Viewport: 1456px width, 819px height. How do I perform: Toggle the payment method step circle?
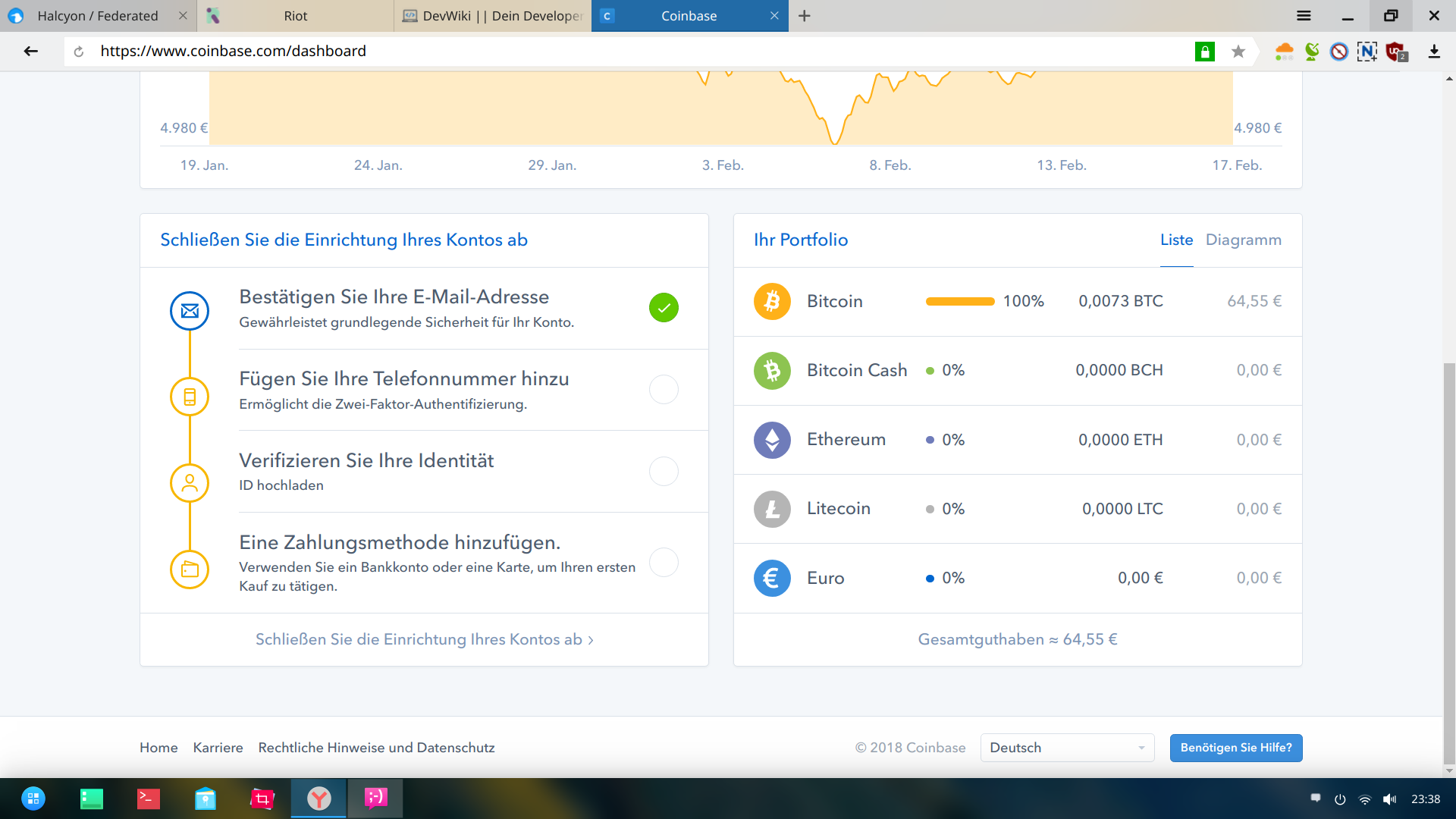[664, 563]
